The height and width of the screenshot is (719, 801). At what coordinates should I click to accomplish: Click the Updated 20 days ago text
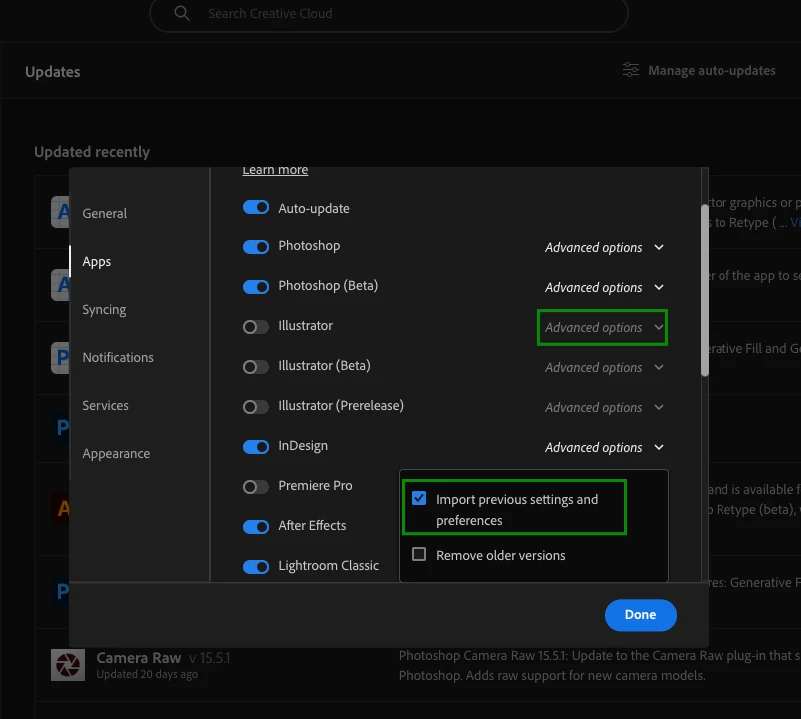coord(147,674)
